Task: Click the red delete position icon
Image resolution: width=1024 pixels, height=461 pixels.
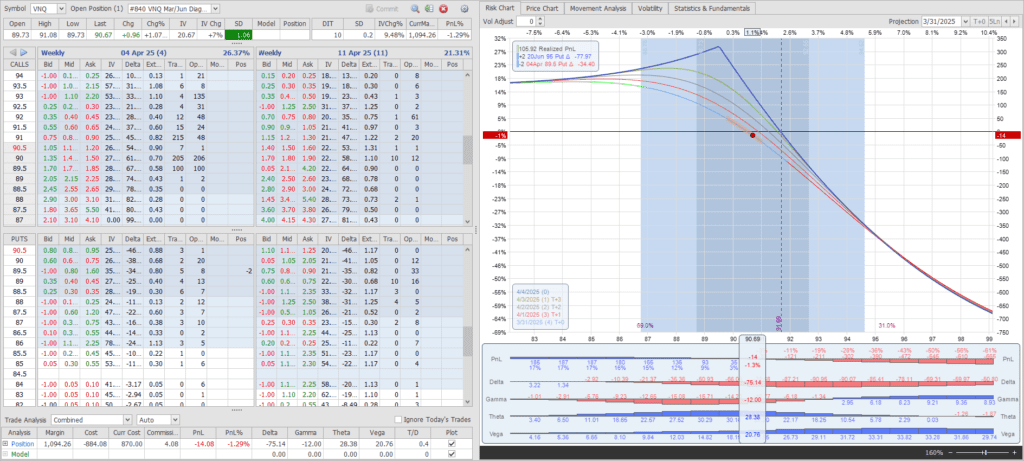Action: (443, 8)
